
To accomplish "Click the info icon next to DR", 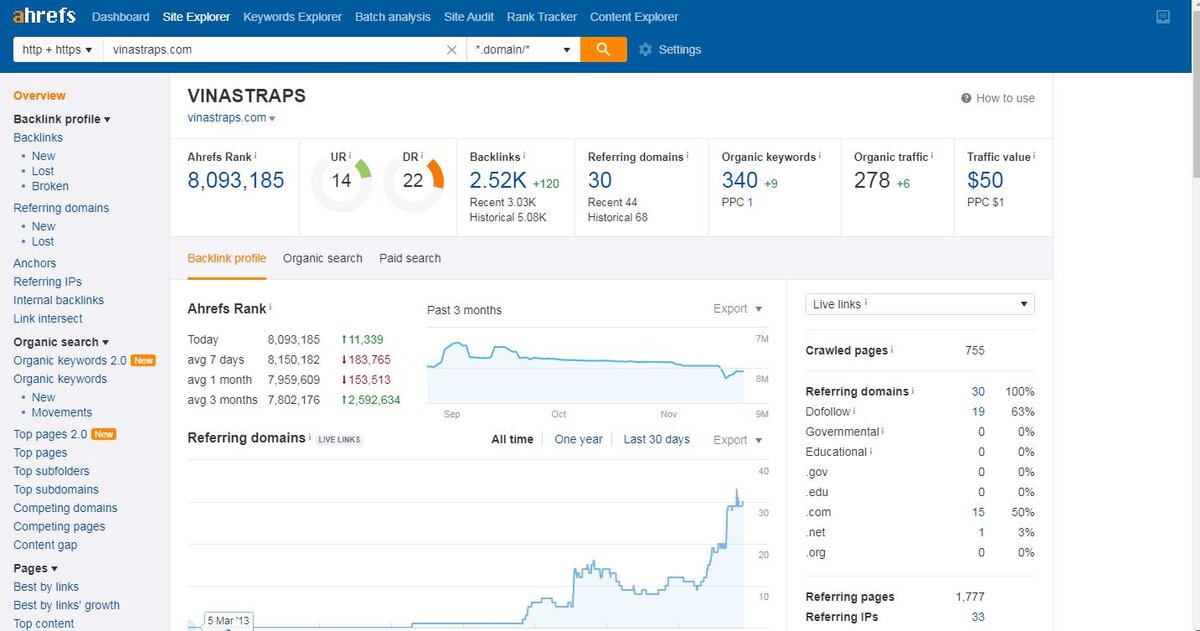I will (424, 155).
